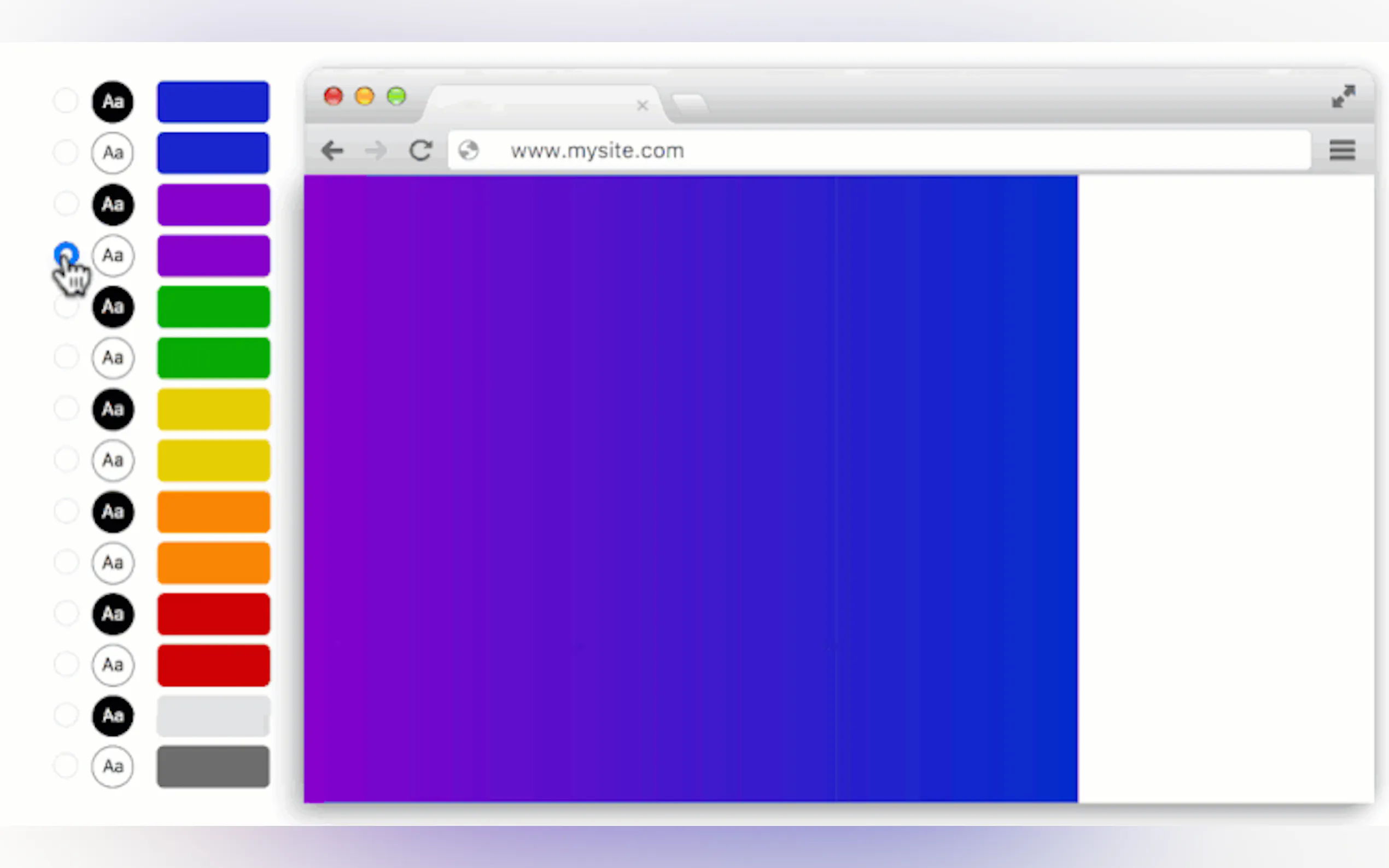Open a new tab with the small tab button
The image size is (1389, 868).
(x=690, y=104)
